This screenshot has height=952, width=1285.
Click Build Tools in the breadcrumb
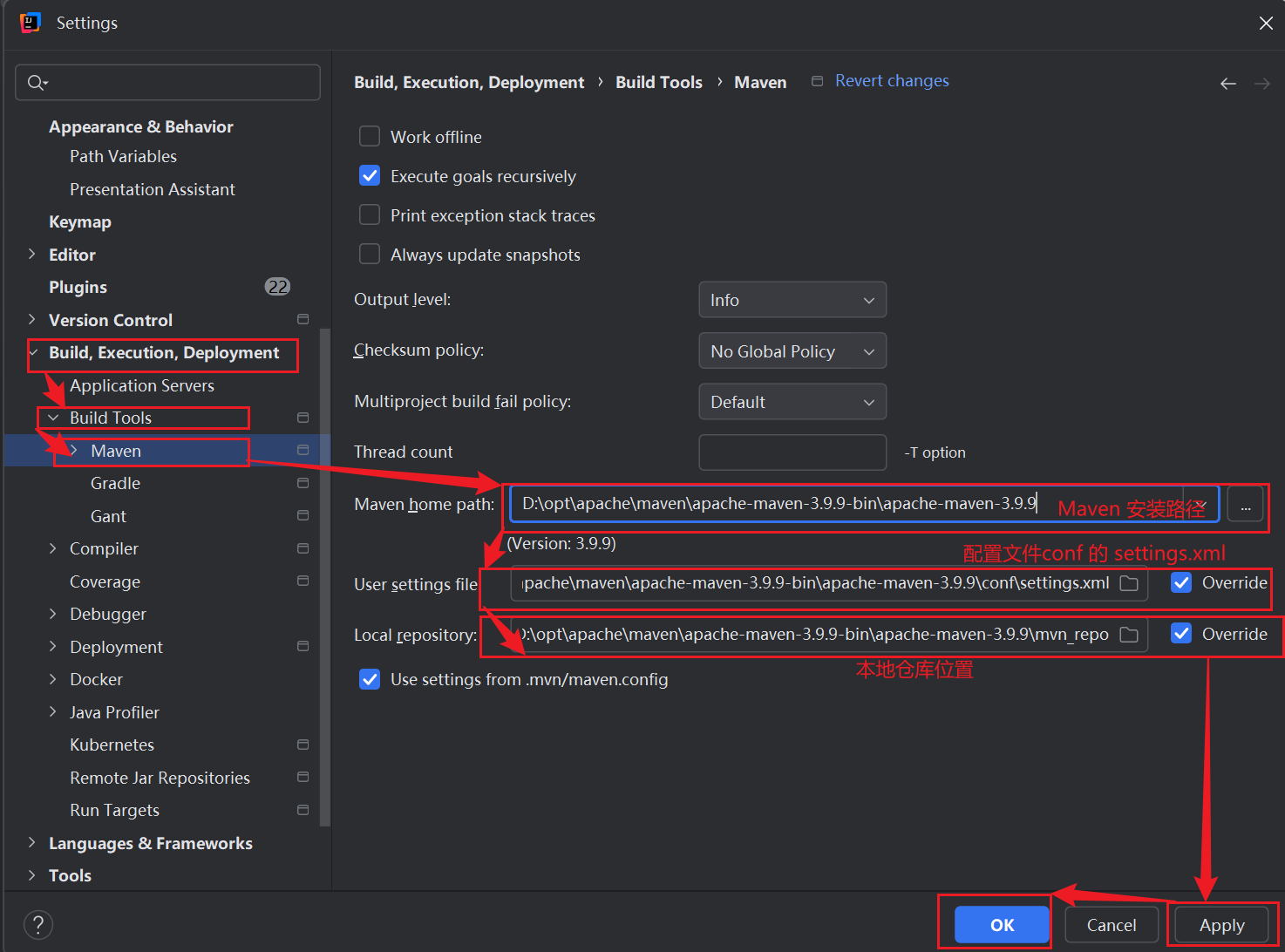tap(659, 82)
